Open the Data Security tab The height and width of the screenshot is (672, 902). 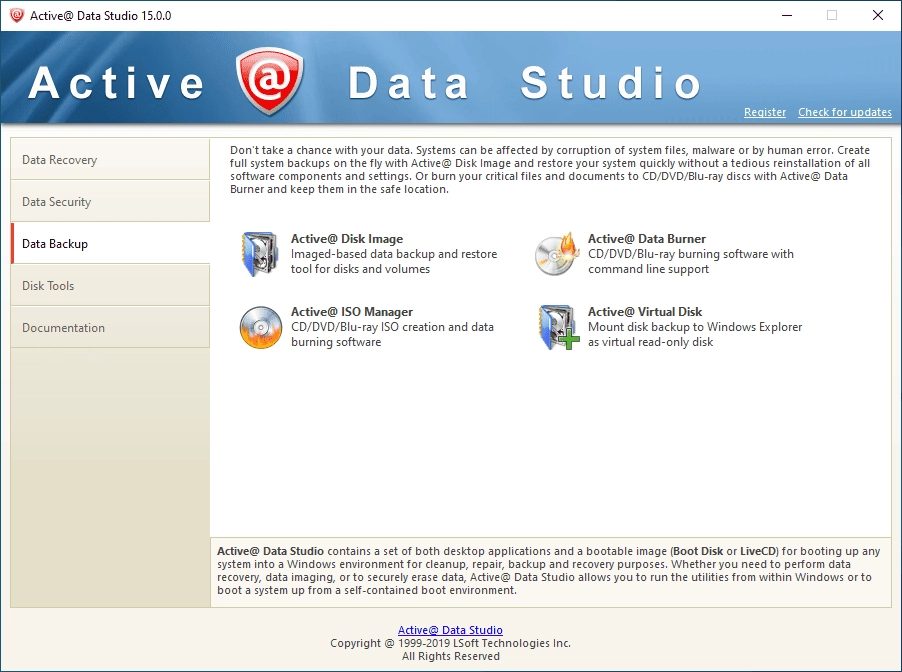point(110,201)
